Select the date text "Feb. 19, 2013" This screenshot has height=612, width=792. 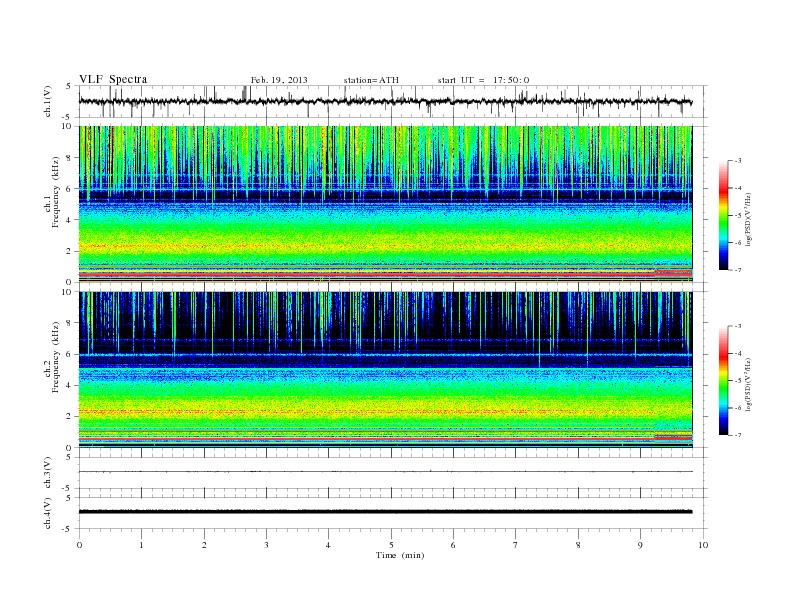[x=279, y=80]
